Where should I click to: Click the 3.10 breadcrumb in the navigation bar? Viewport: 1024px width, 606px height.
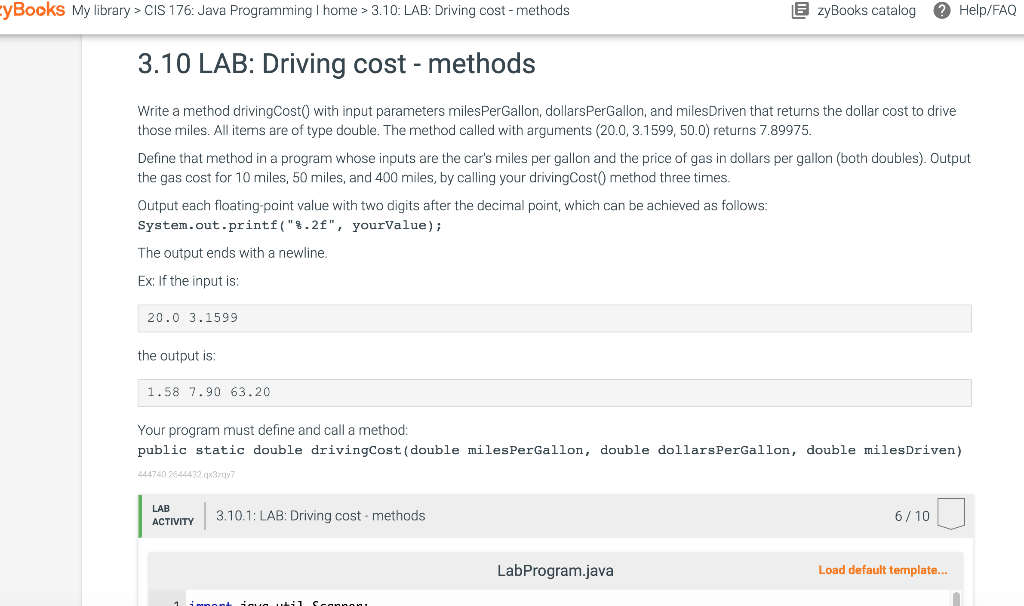coord(470,11)
